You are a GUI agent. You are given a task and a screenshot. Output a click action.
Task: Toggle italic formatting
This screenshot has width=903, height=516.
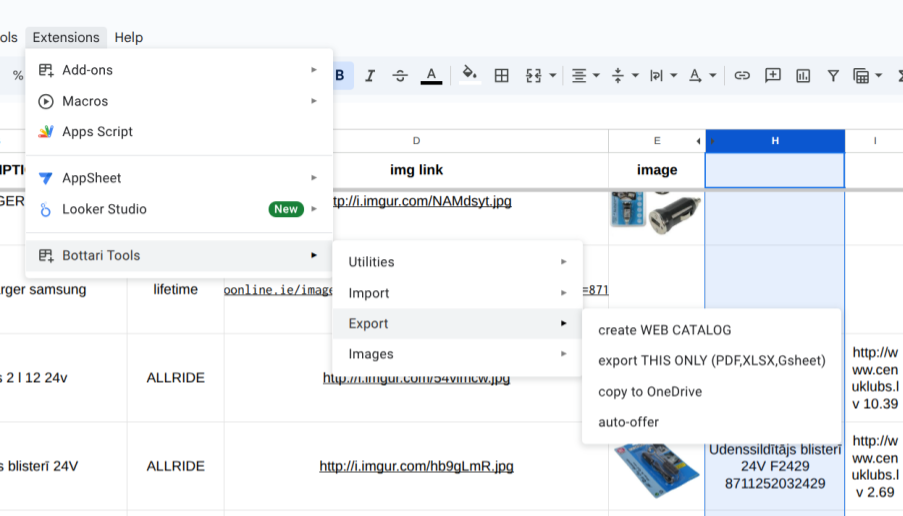click(370, 75)
